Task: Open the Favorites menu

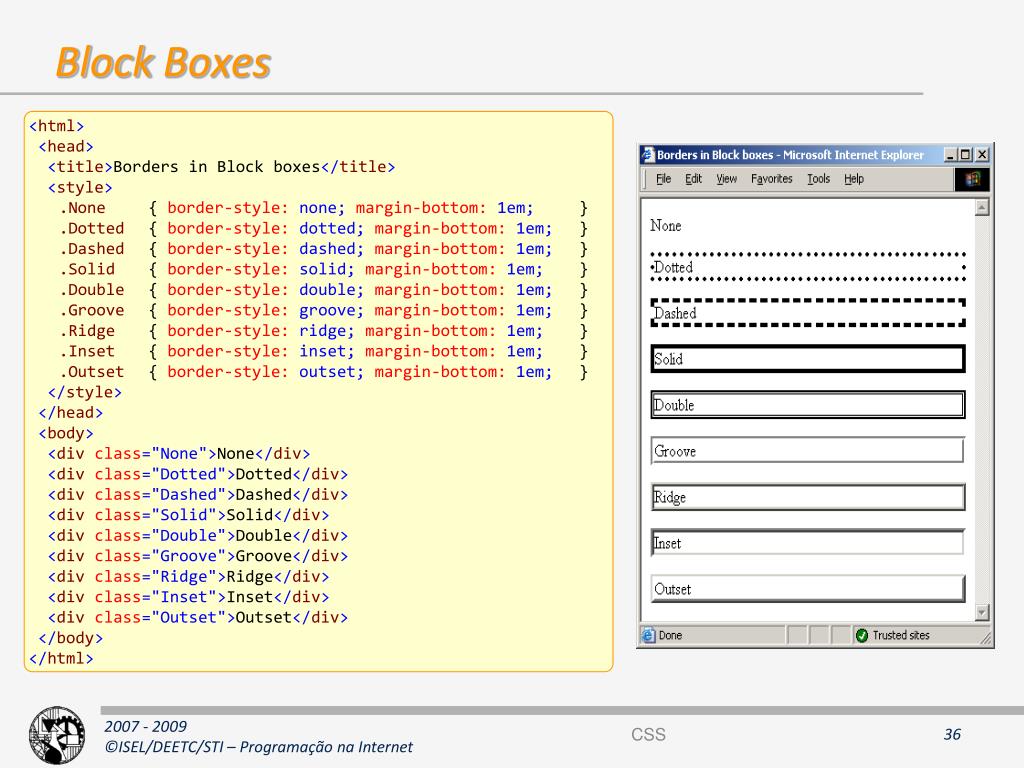Action: pos(771,179)
